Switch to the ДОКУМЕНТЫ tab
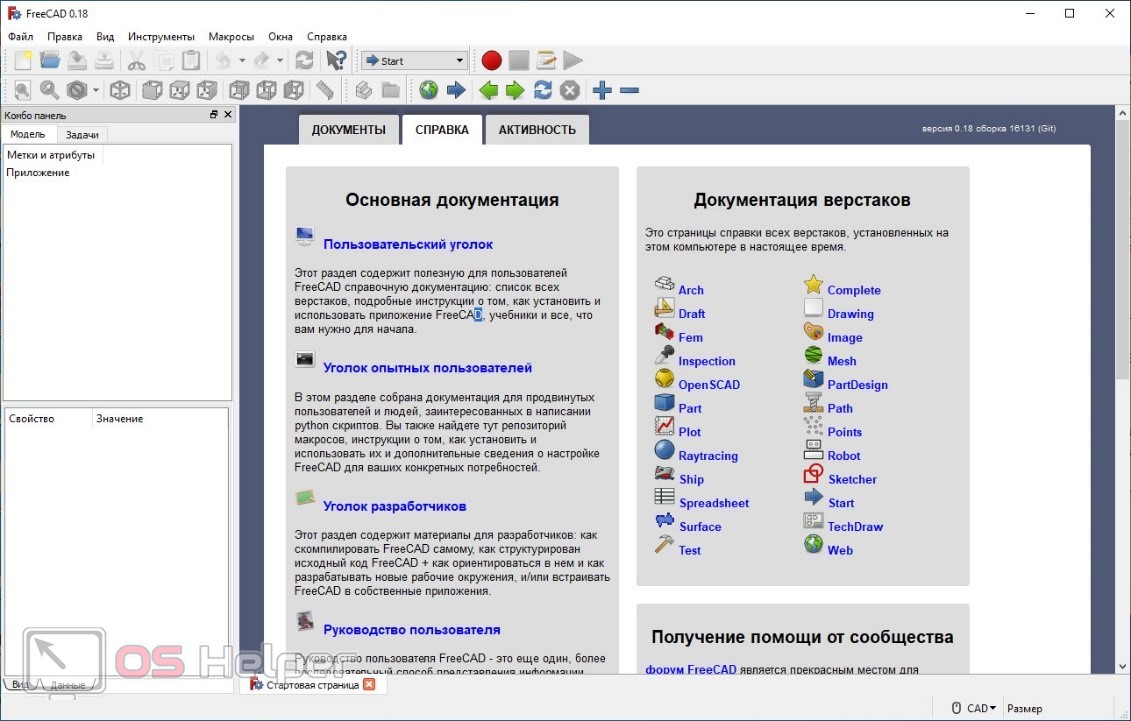Screen dimensions: 1131x721 coord(348,130)
